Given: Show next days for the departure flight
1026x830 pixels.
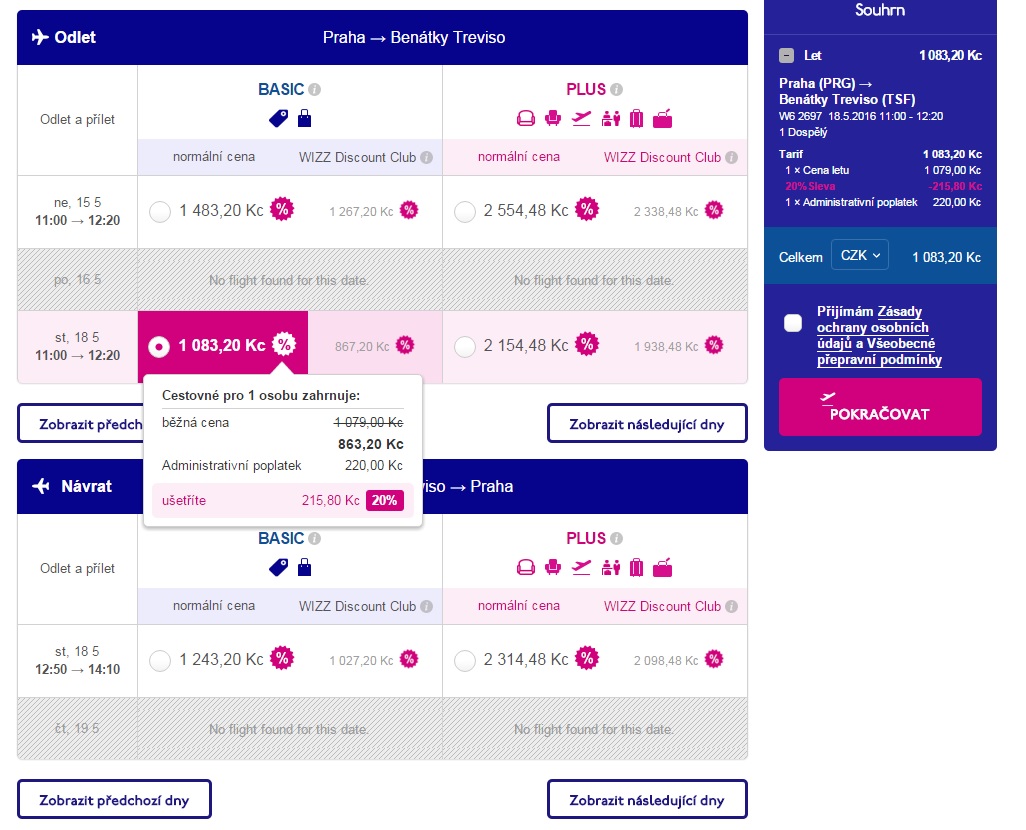Looking at the screenshot, I should (x=646, y=423).
